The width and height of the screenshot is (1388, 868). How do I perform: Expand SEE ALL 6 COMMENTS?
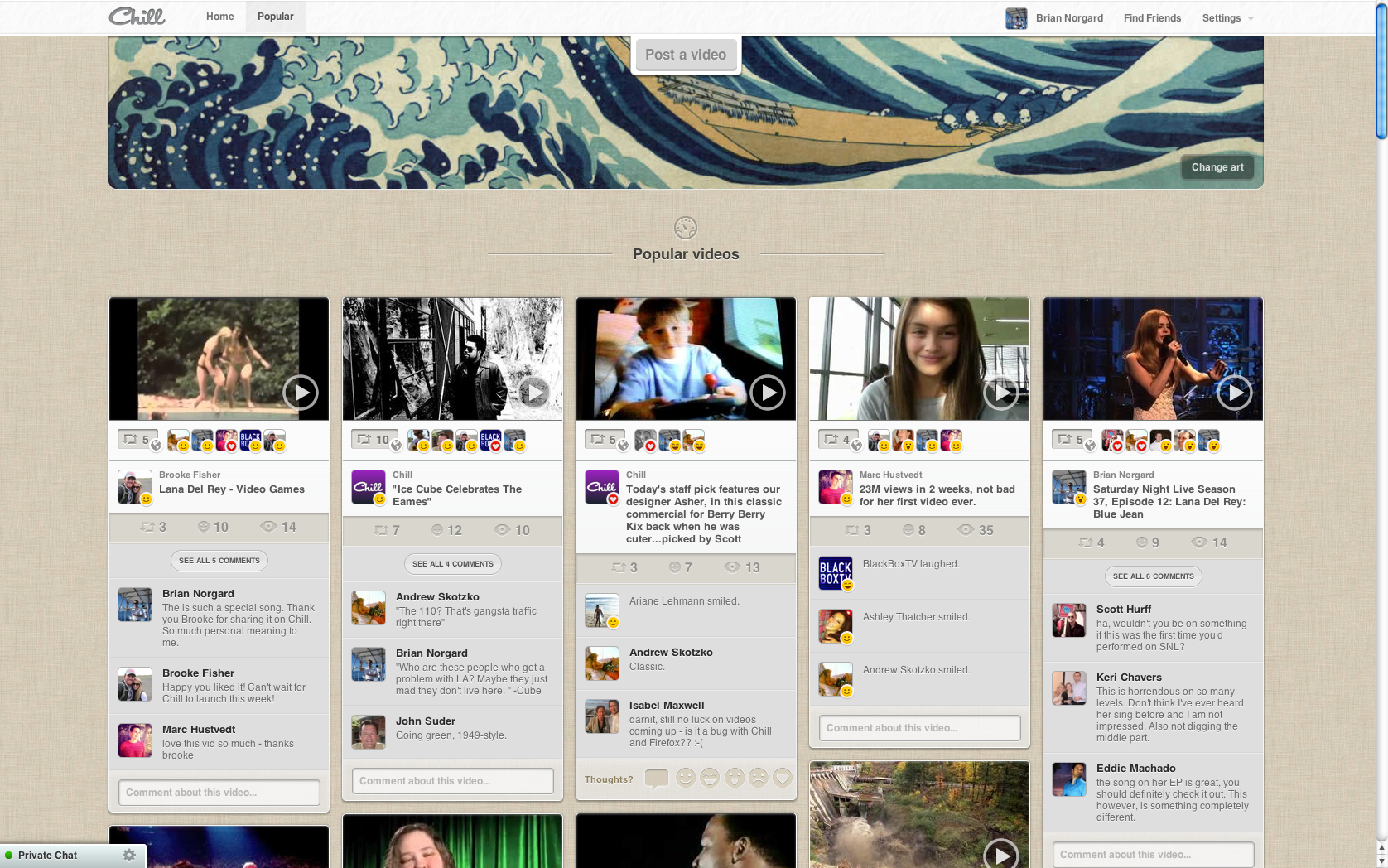click(1154, 576)
